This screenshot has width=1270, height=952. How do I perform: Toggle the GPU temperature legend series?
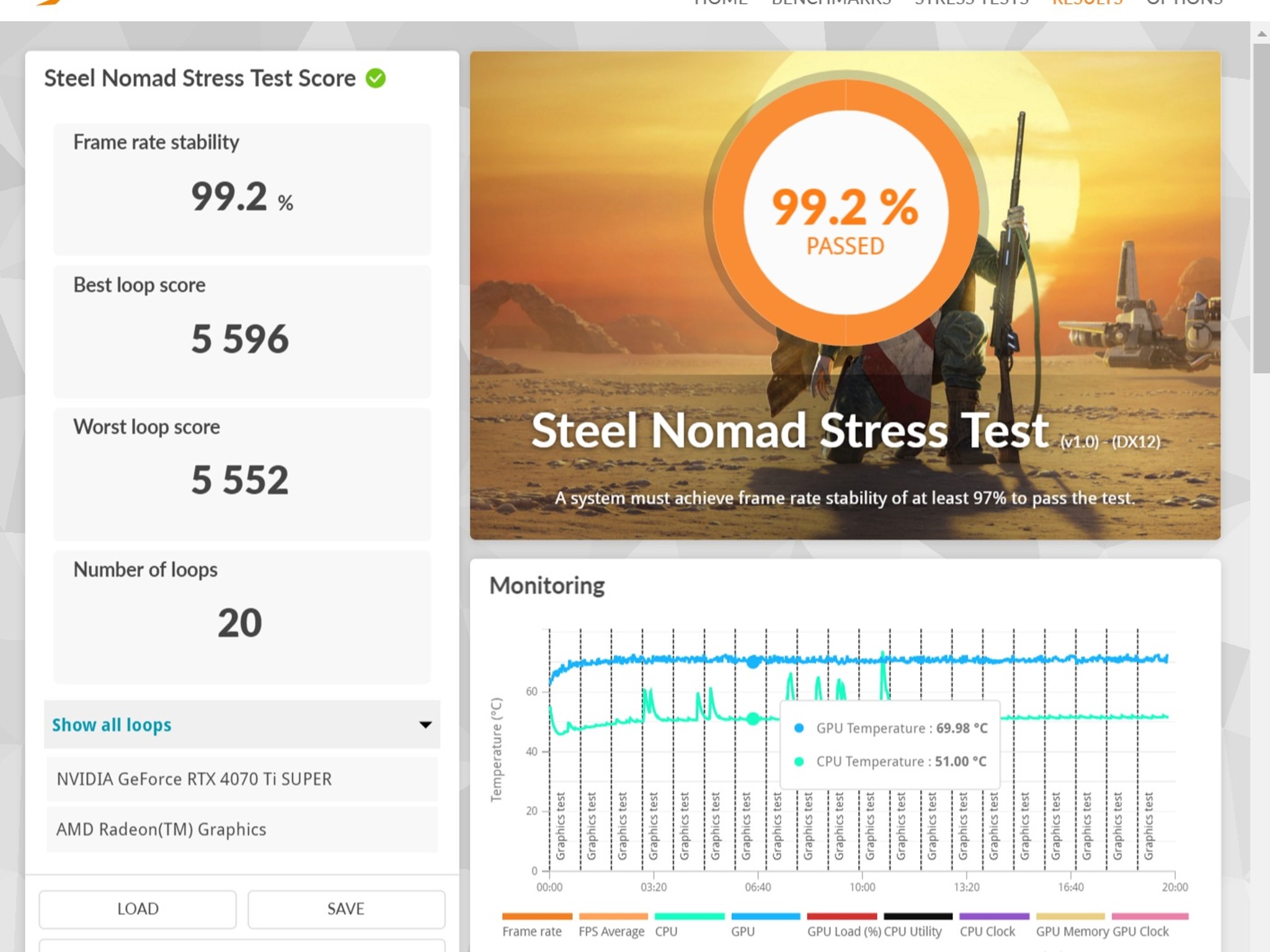765,925
